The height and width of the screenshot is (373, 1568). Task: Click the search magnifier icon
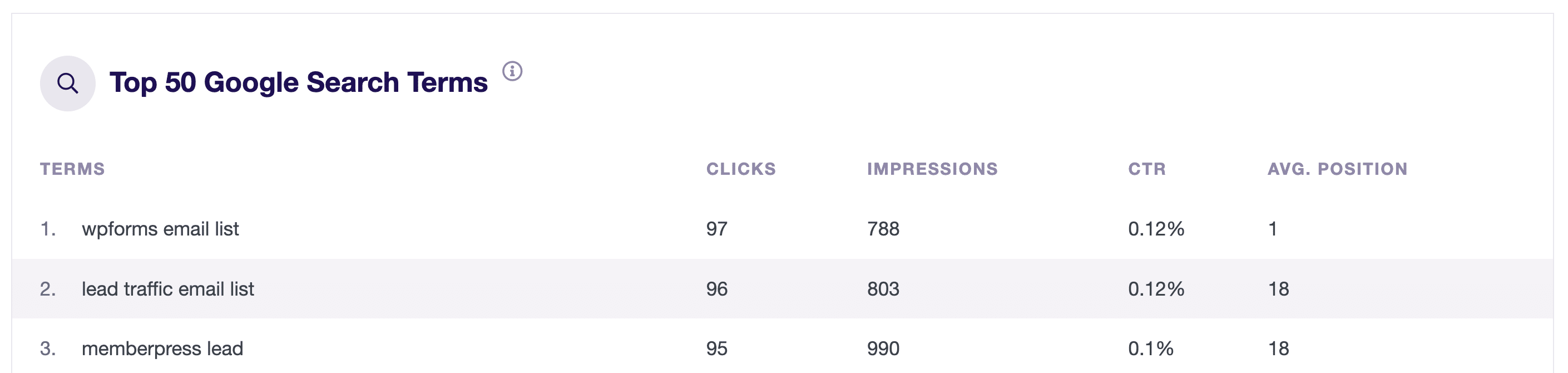pyautogui.click(x=67, y=84)
